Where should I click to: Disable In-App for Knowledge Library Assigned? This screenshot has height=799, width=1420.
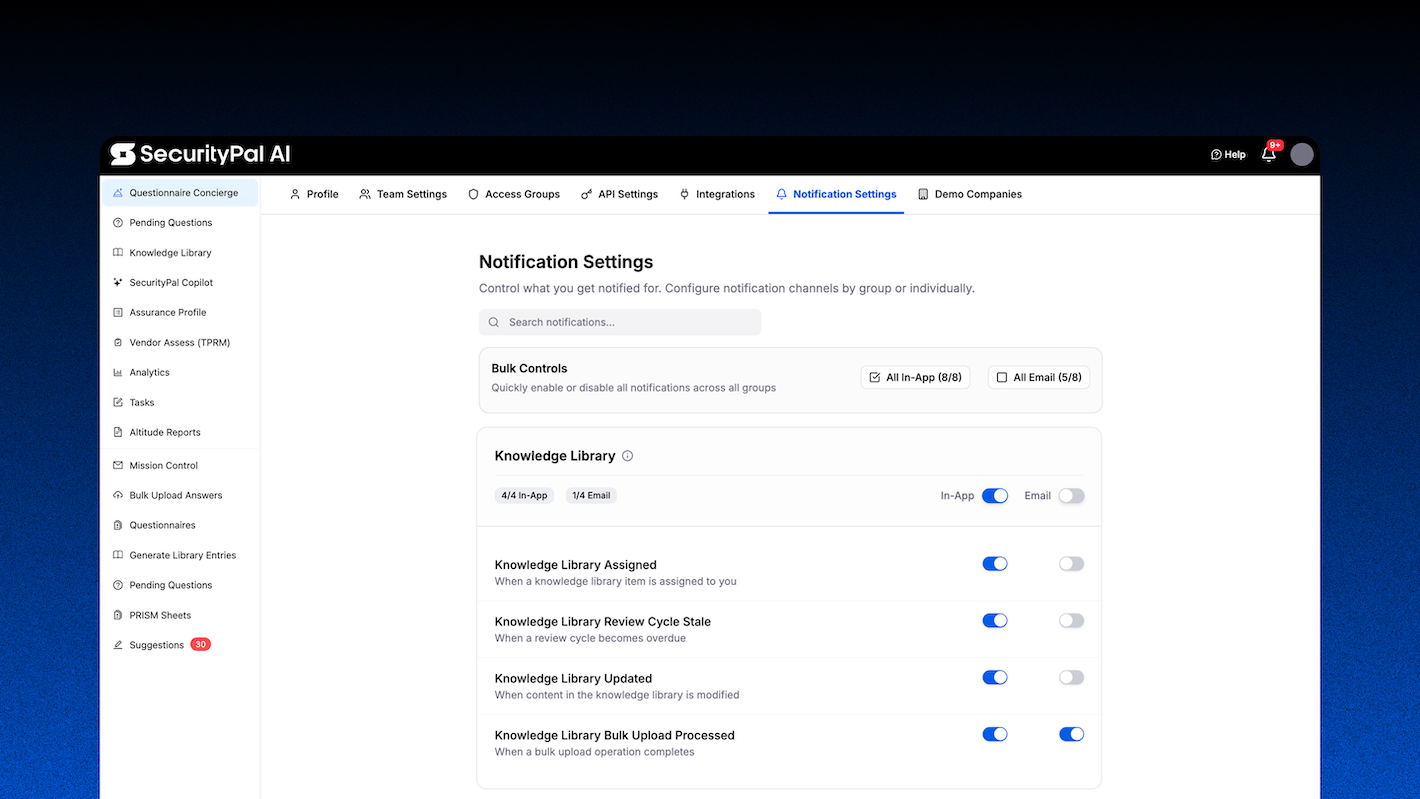pos(995,564)
